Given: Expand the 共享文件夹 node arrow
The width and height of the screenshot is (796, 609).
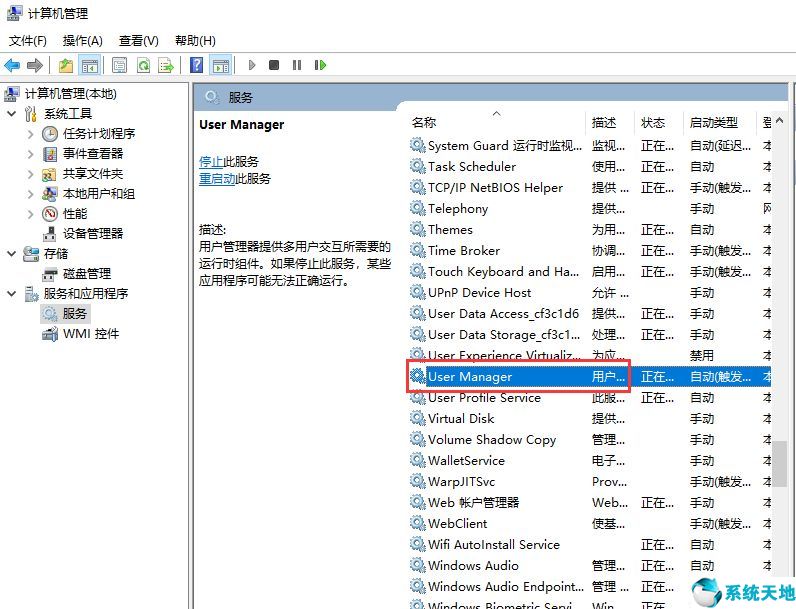Looking at the screenshot, I should point(30,174).
